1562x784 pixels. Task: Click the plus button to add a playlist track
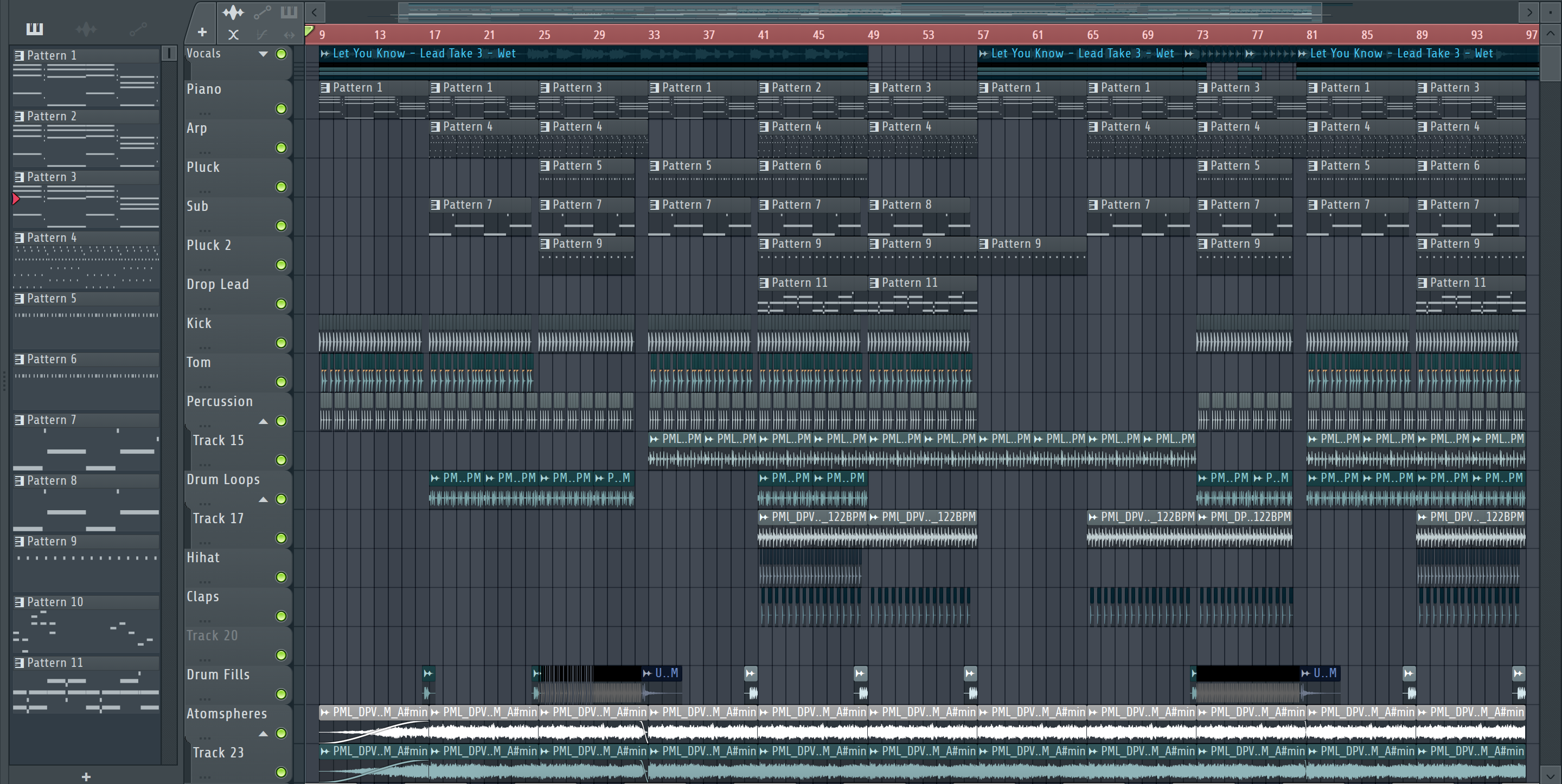coord(202,32)
